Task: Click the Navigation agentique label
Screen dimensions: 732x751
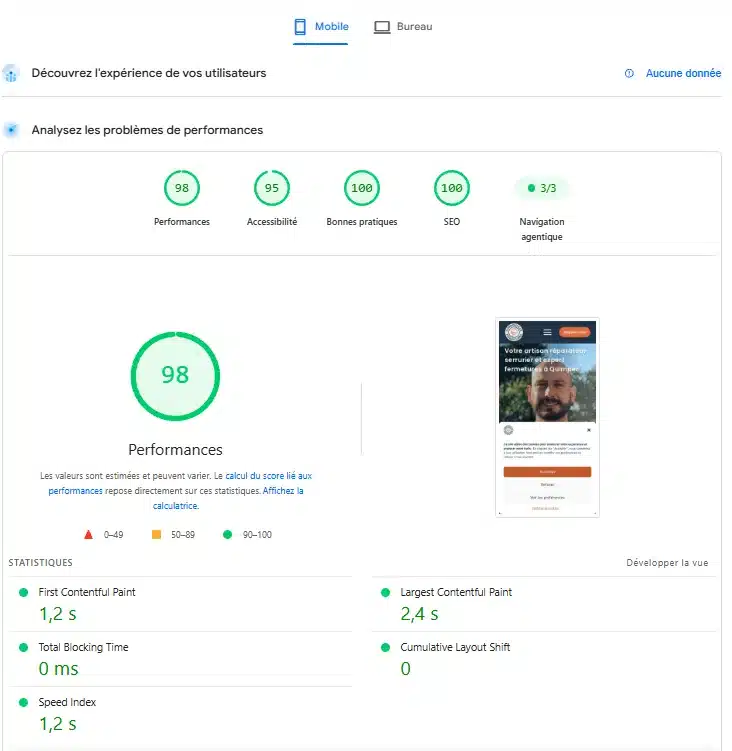Action: pos(542,229)
